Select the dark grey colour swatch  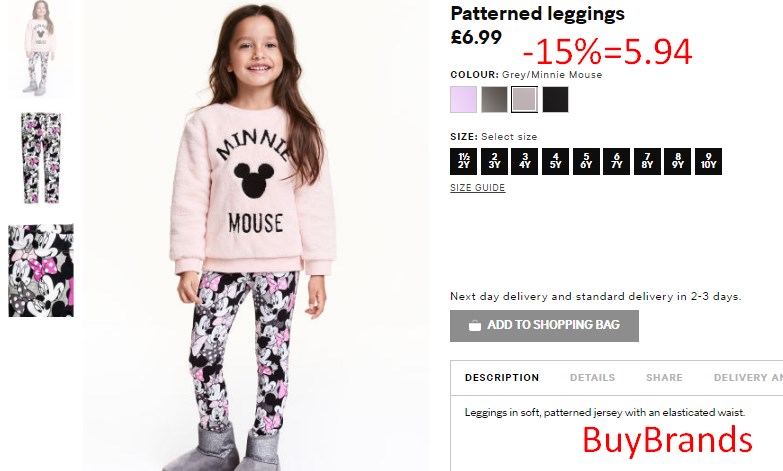click(x=494, y=99)
